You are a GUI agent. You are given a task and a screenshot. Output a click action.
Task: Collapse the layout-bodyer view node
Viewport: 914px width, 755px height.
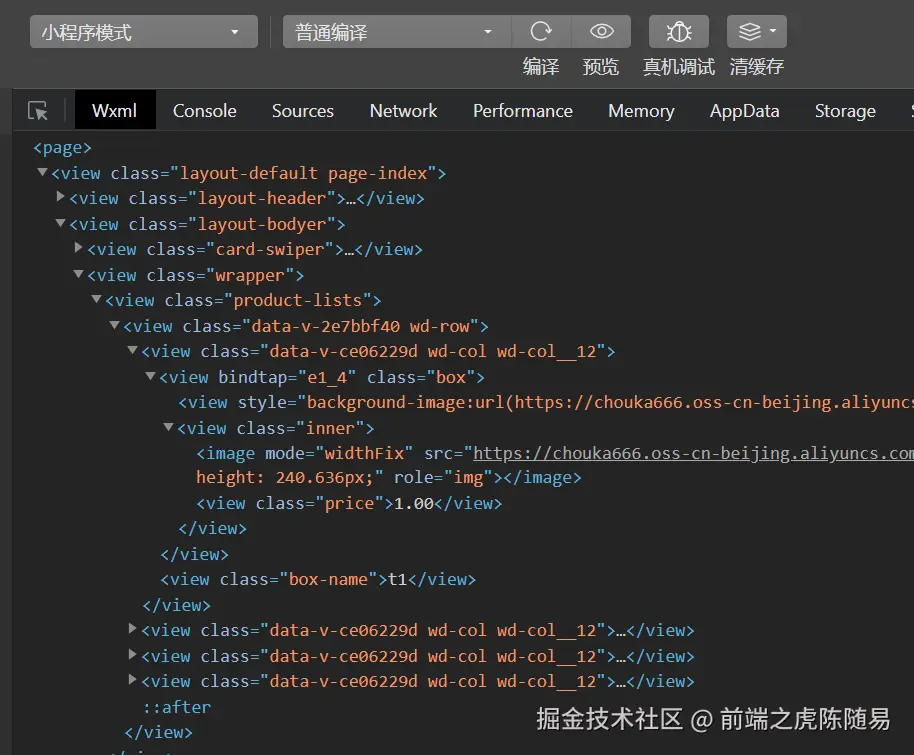click(60, 223)
